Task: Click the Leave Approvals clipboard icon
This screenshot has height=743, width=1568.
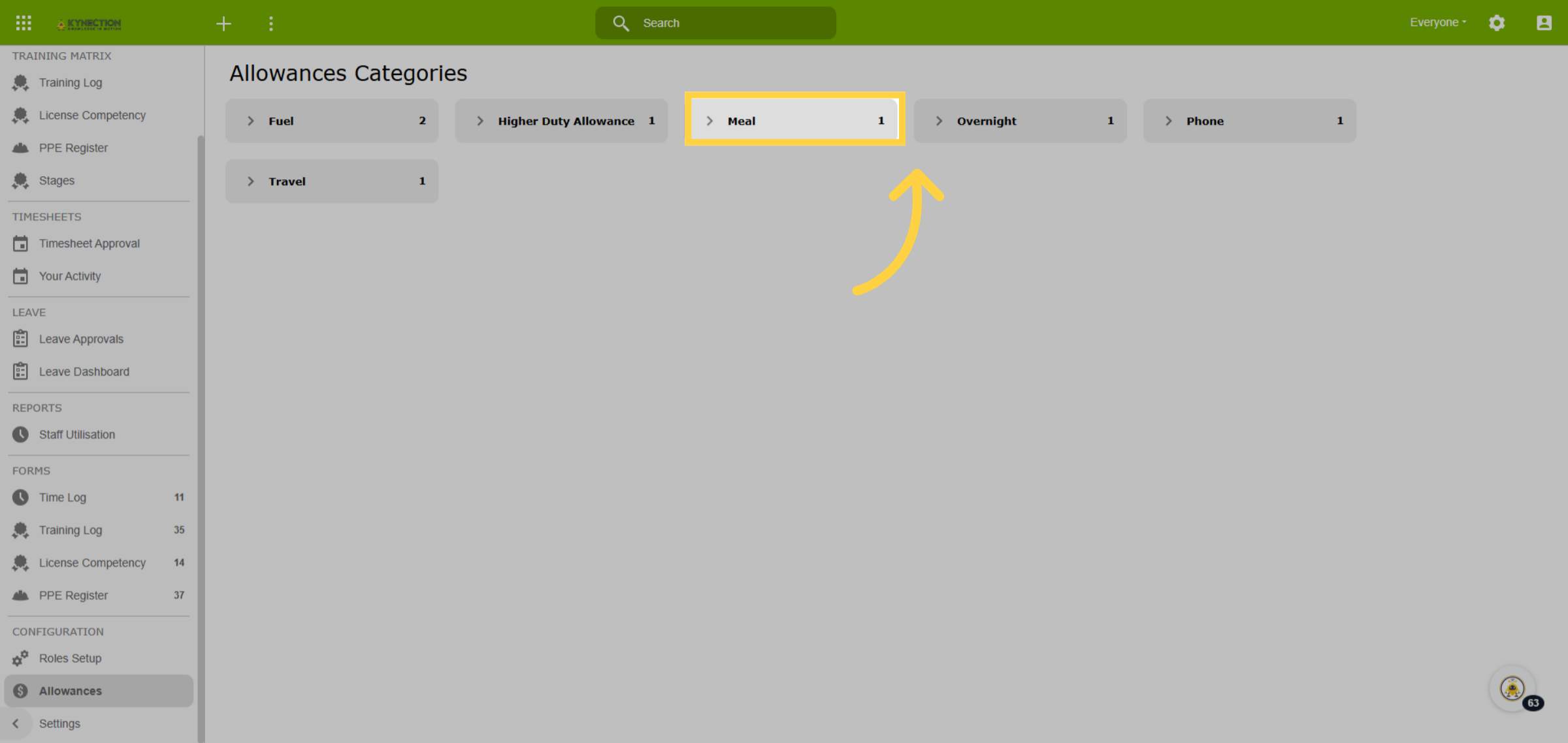Action: [x=20, y=339]
